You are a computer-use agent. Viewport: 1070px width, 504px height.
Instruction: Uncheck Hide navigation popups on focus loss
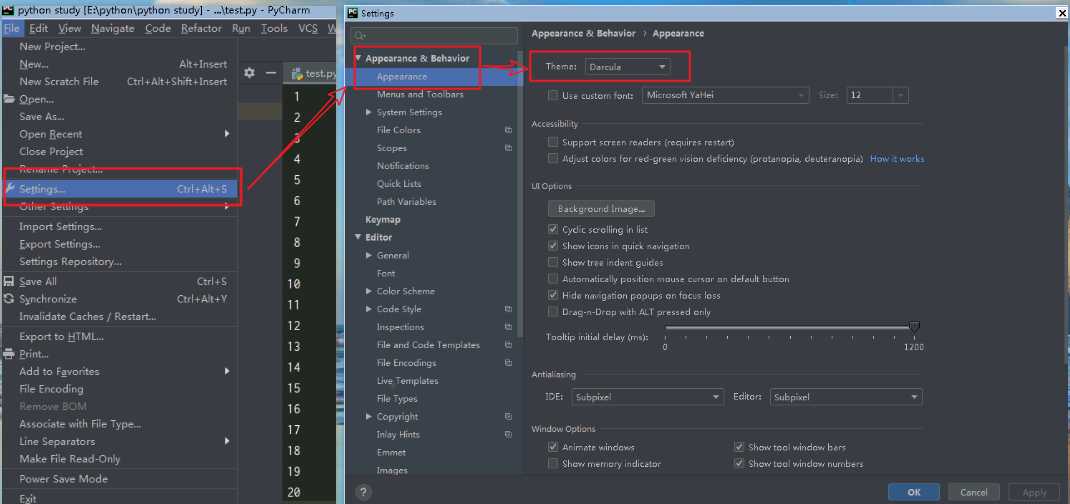(x=553, y=295)
